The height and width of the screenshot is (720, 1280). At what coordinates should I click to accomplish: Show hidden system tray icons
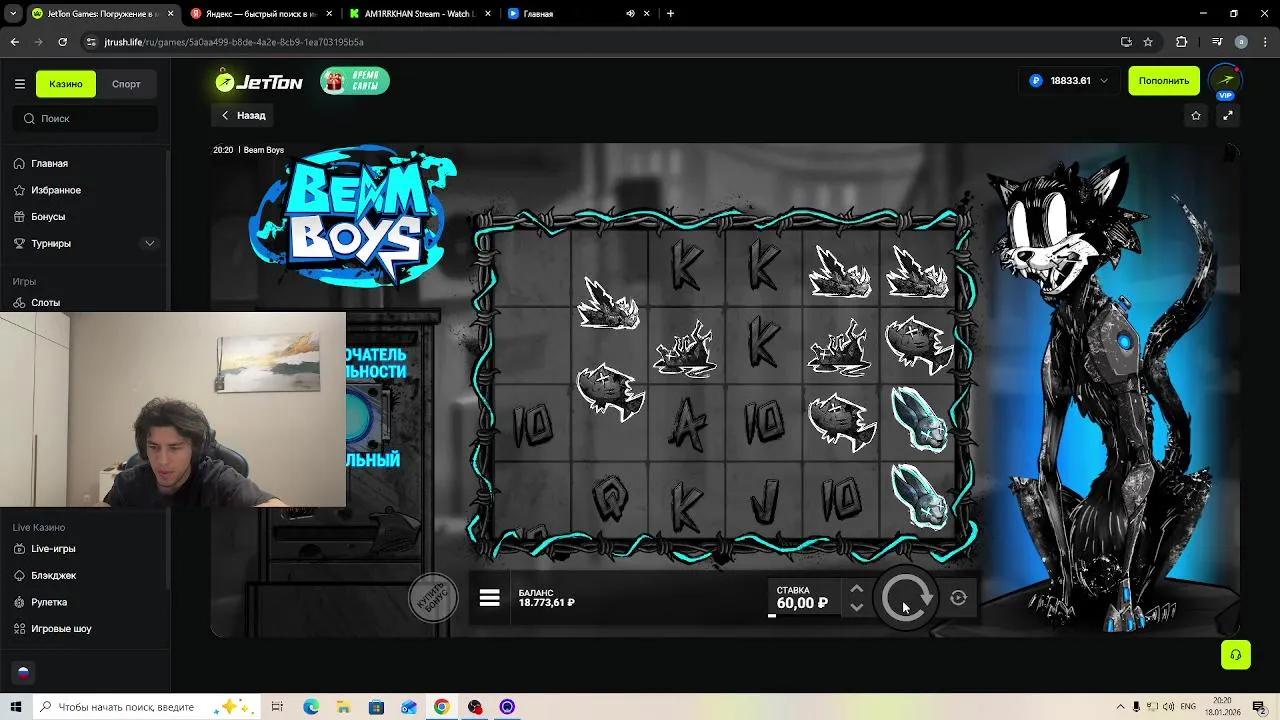[1120, 707]
